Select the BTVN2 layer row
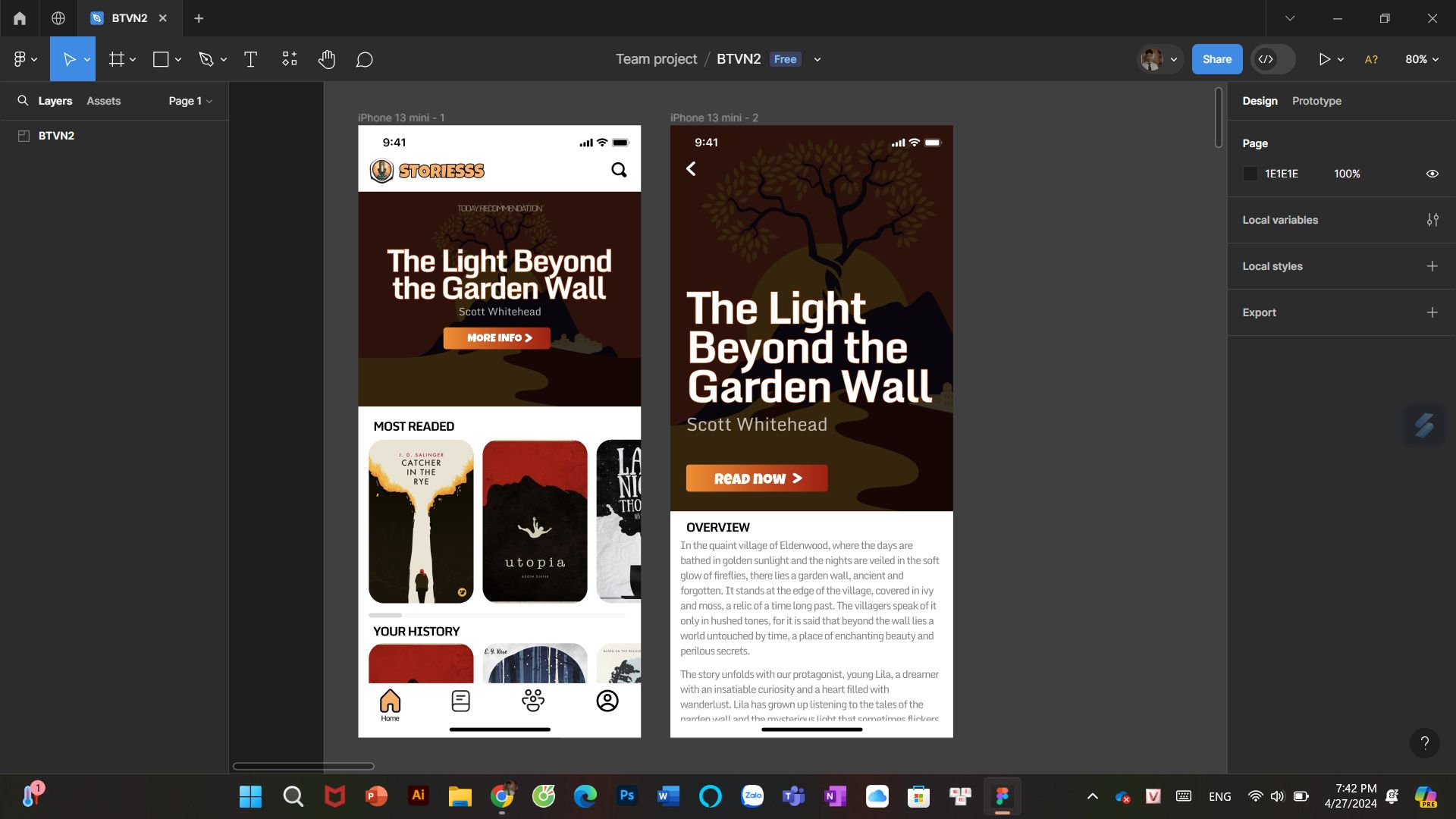The height and width of the screenshot is (819, 1456). [114, 136]
